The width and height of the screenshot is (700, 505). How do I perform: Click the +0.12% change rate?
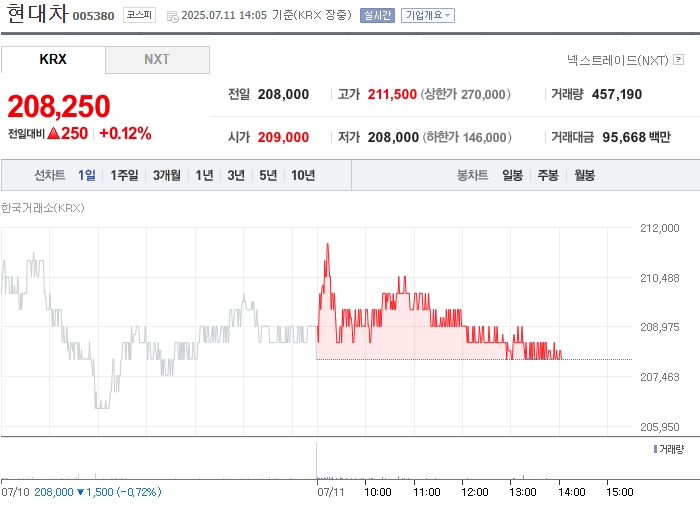pos(125,133)
